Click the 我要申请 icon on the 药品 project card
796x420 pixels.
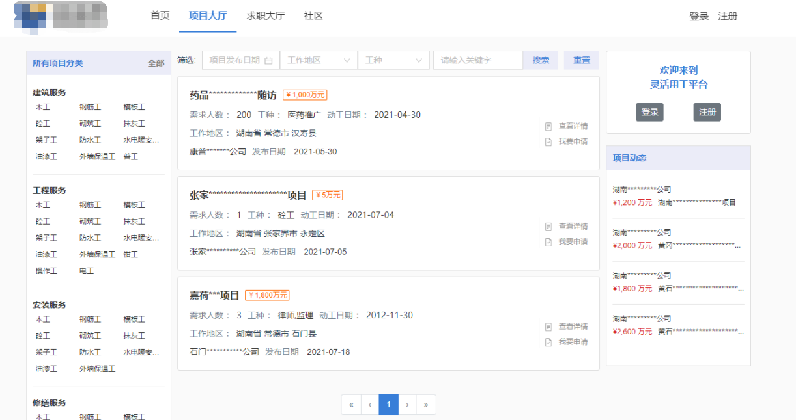pos(548,142)
